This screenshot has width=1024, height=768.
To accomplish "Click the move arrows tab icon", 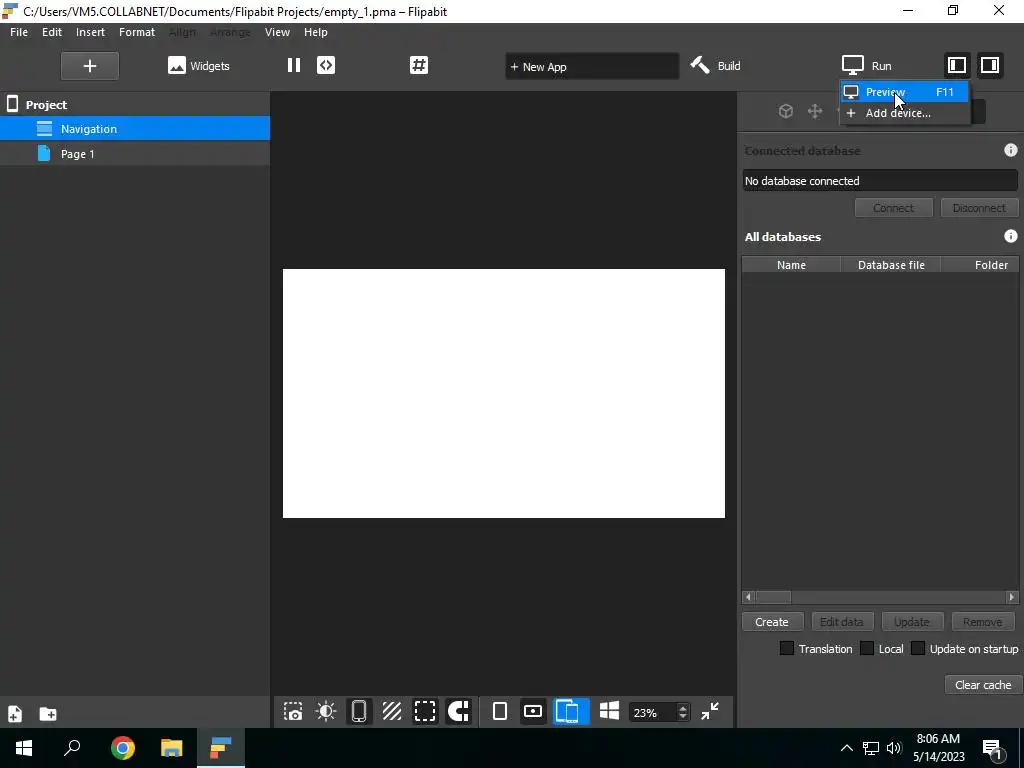I will (x=814, y=111).
